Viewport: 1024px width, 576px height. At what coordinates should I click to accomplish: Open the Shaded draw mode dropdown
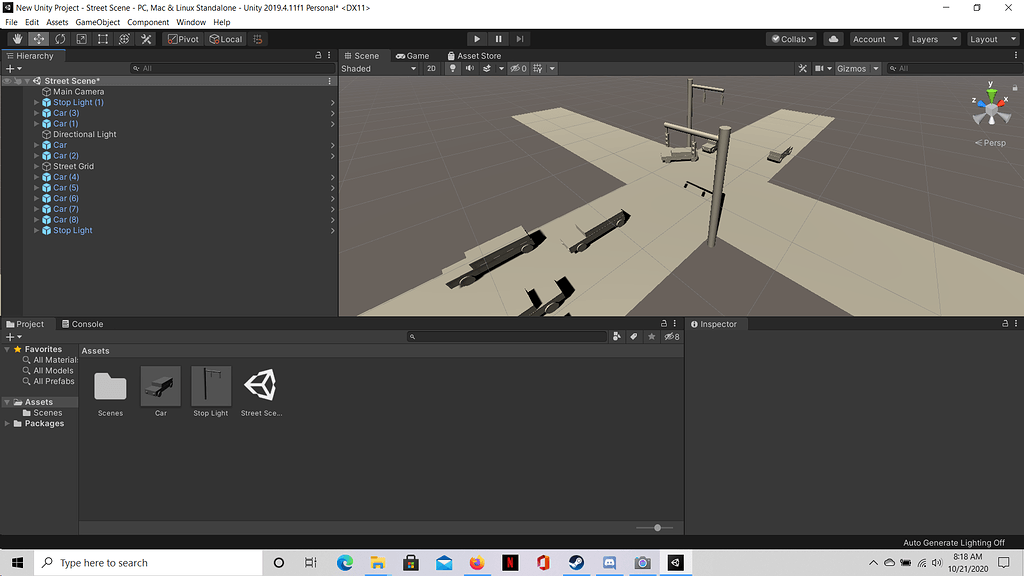click(x=378, y=68)
